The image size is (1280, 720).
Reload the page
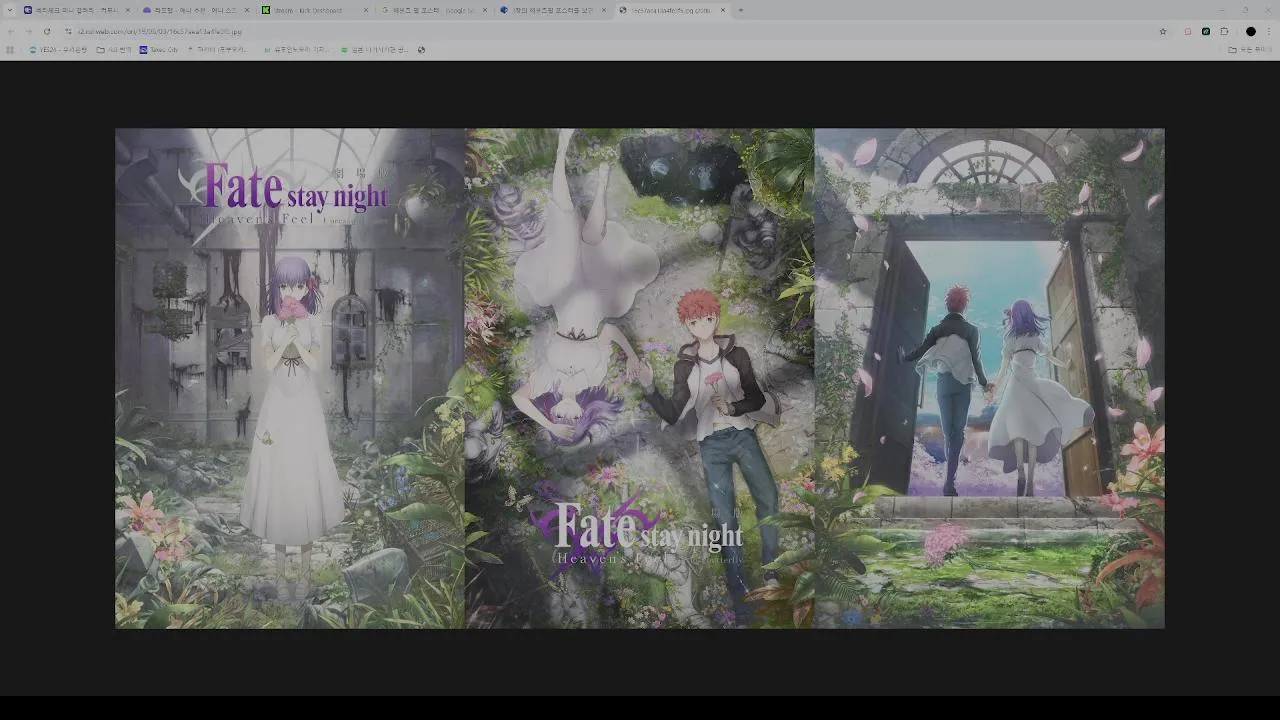coord(46,31)
